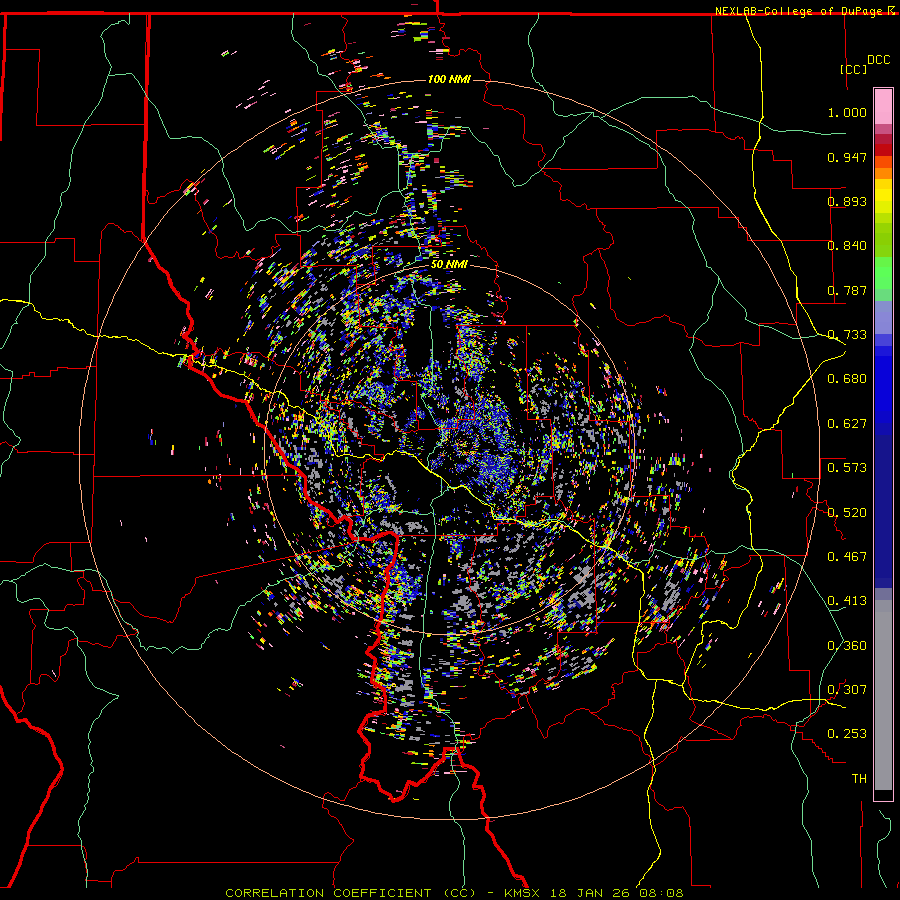
Task: Select the 0.307 legend value
Action: pos(847,690)
